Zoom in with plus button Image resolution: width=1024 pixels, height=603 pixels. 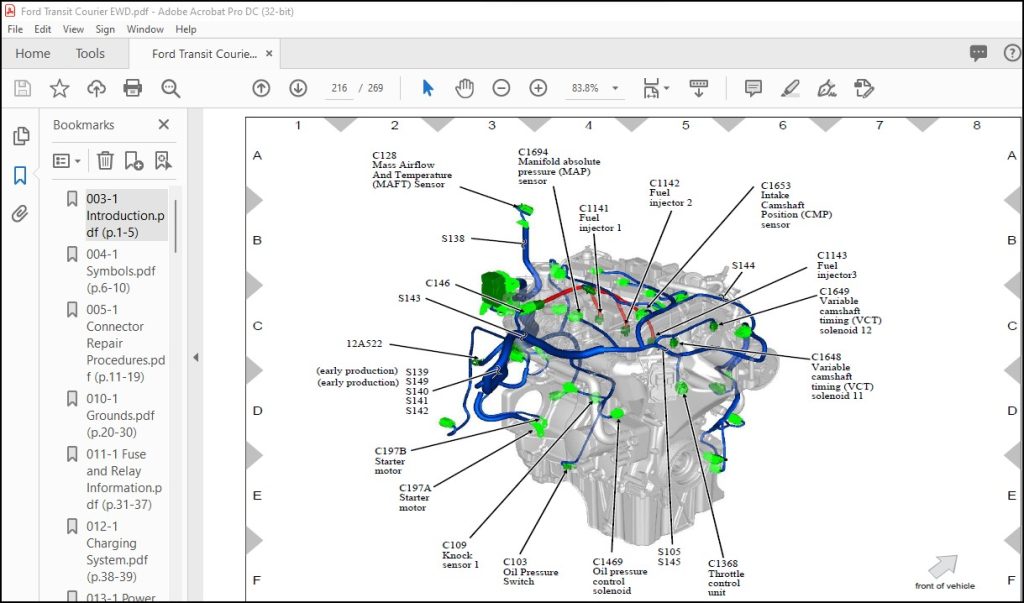[x=538, y=88]
